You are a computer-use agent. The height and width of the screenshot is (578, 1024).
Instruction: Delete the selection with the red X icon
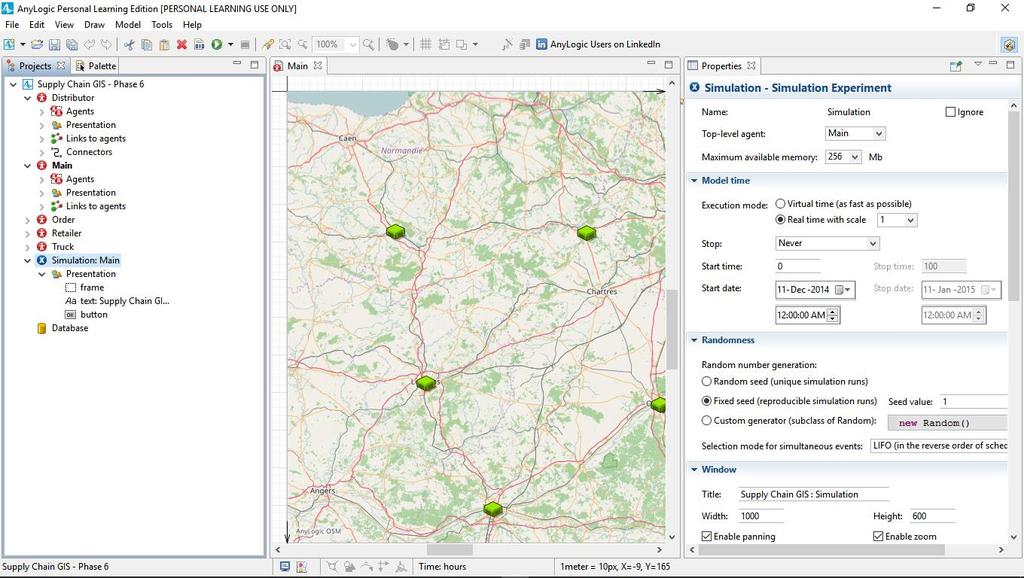click(182, 44)
